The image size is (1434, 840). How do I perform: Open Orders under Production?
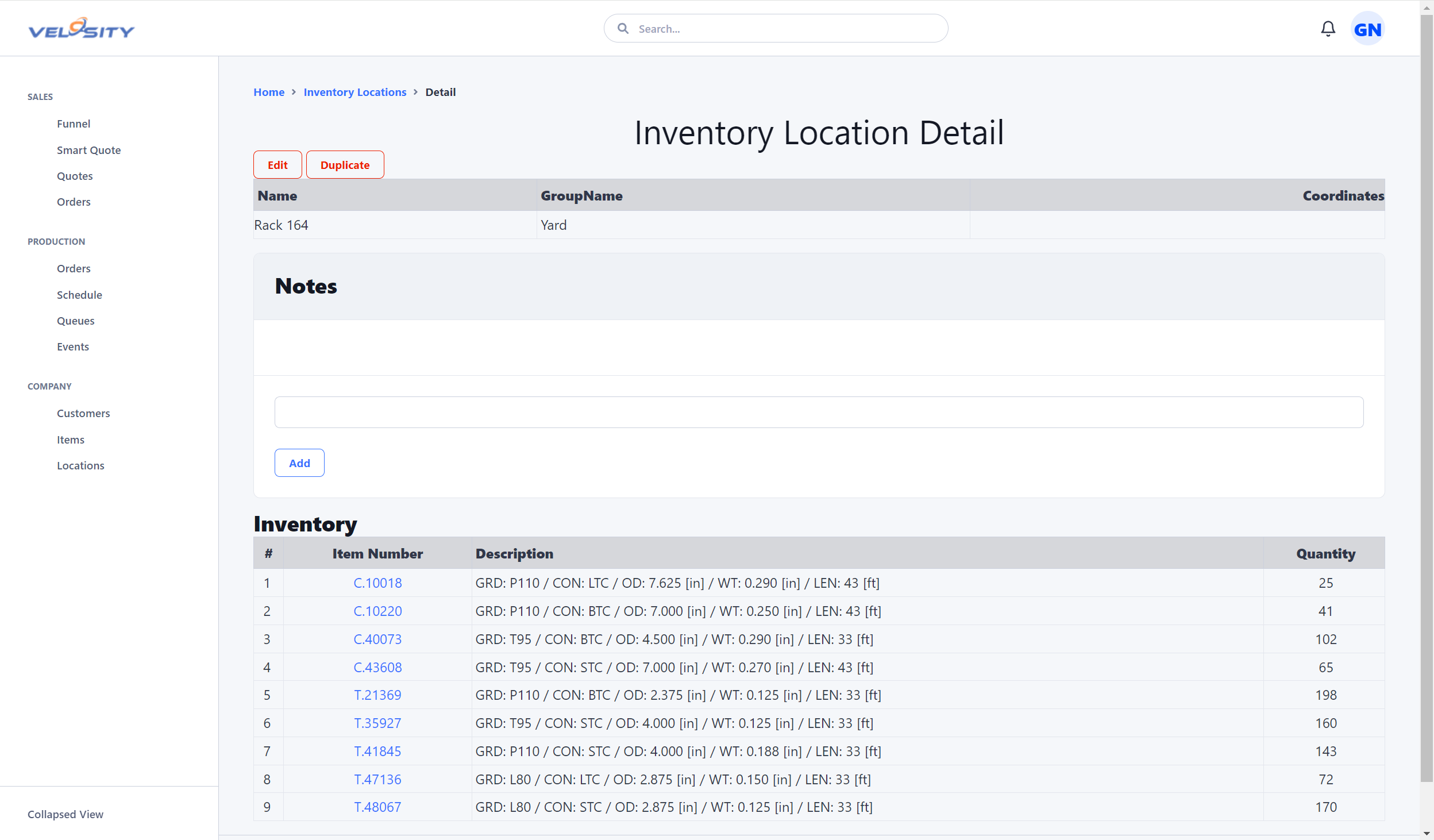point(74,268)
